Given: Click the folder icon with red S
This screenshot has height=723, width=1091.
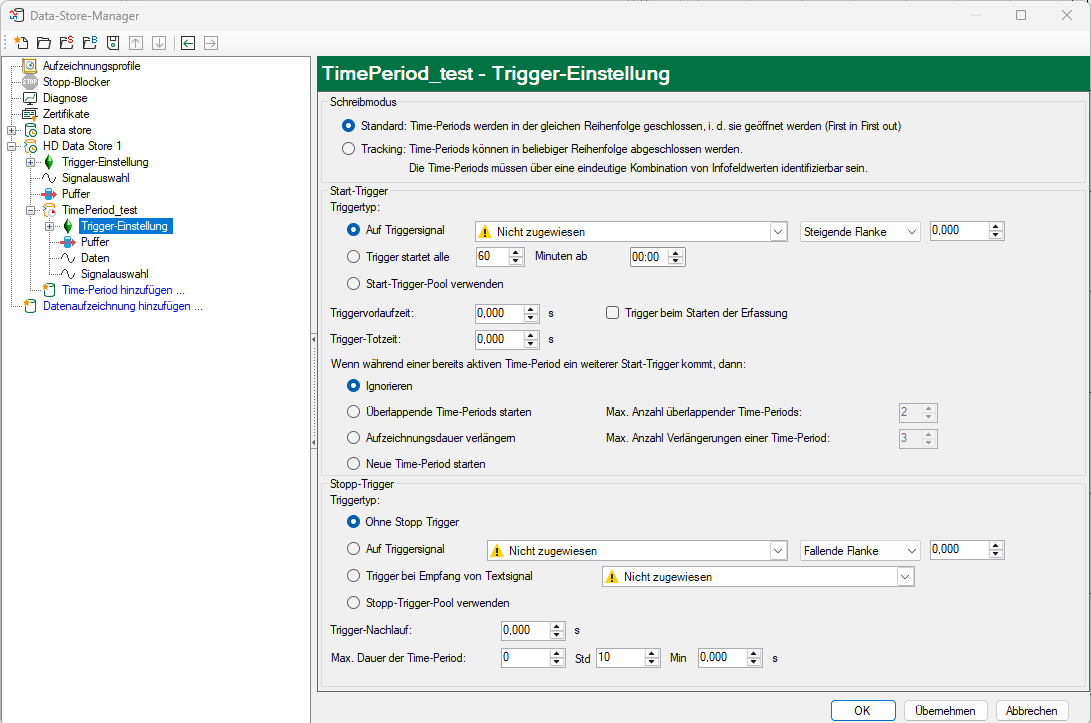Looking at the screenshot, I should tap(67, 43).
